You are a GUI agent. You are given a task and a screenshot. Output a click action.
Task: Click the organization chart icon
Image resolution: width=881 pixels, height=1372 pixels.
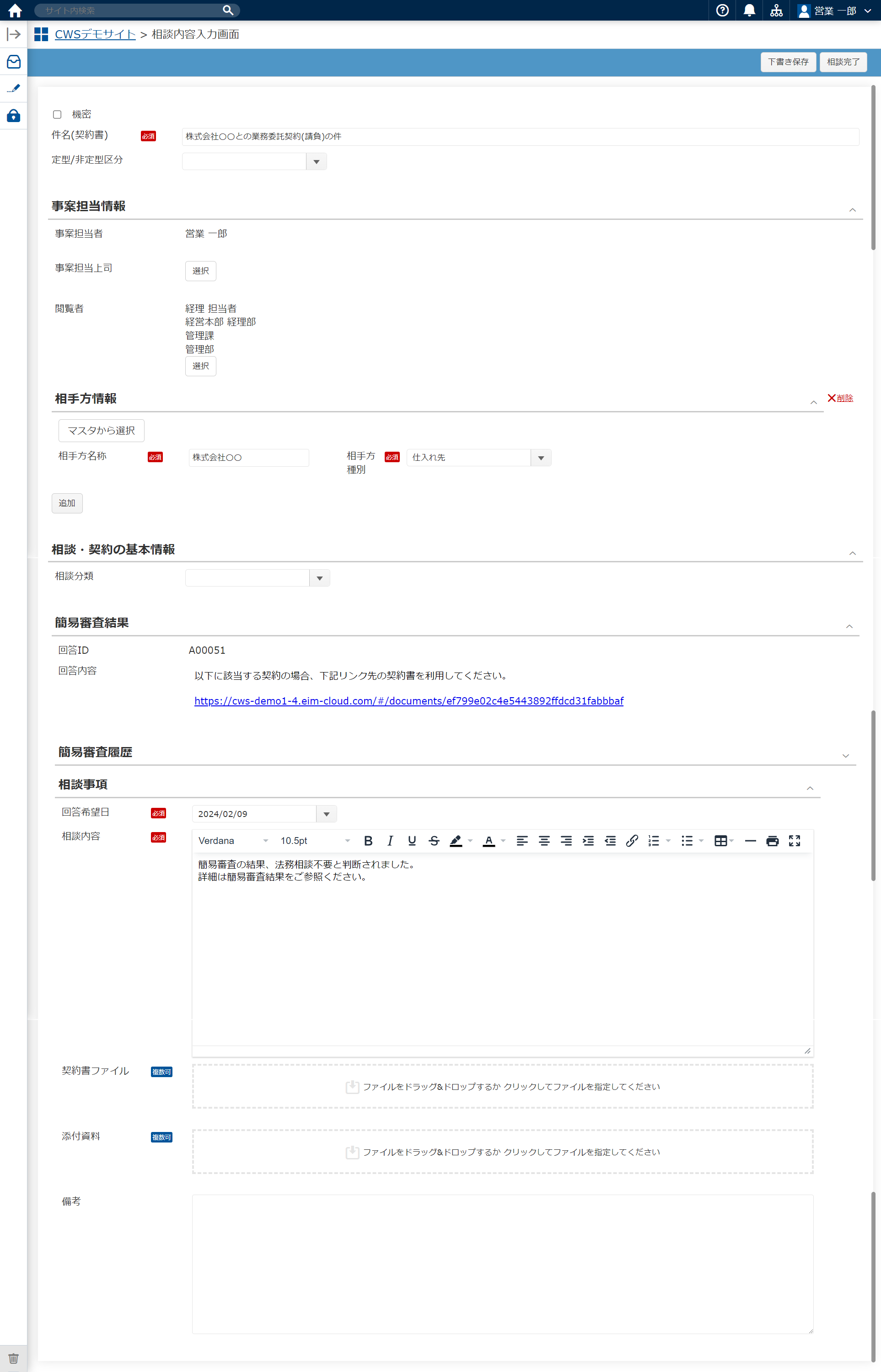776,11
